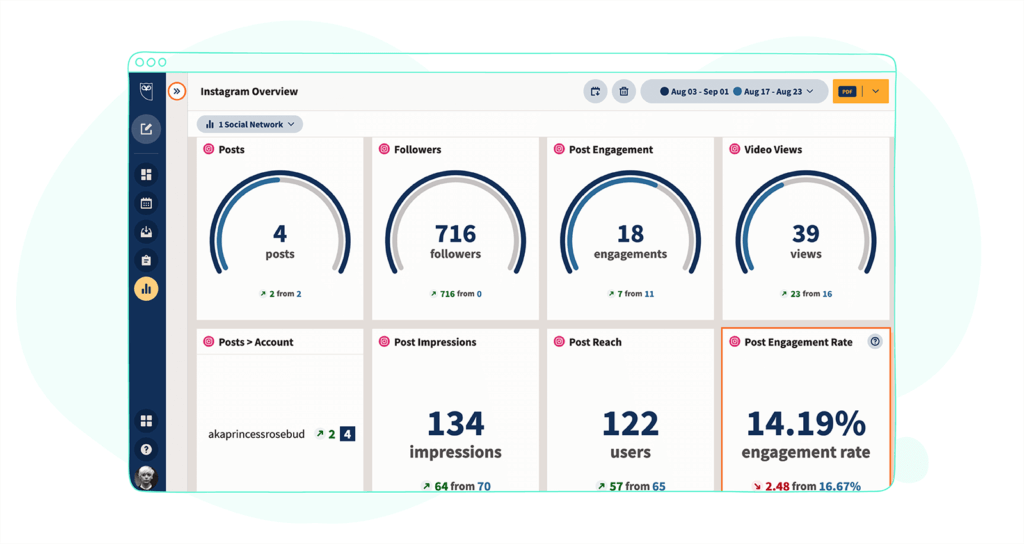Image resolution: width=1024 pixels, height=544 pixels.
Task: Click the Instagram icon on Post Engagement card
Action: click(559, 149)
